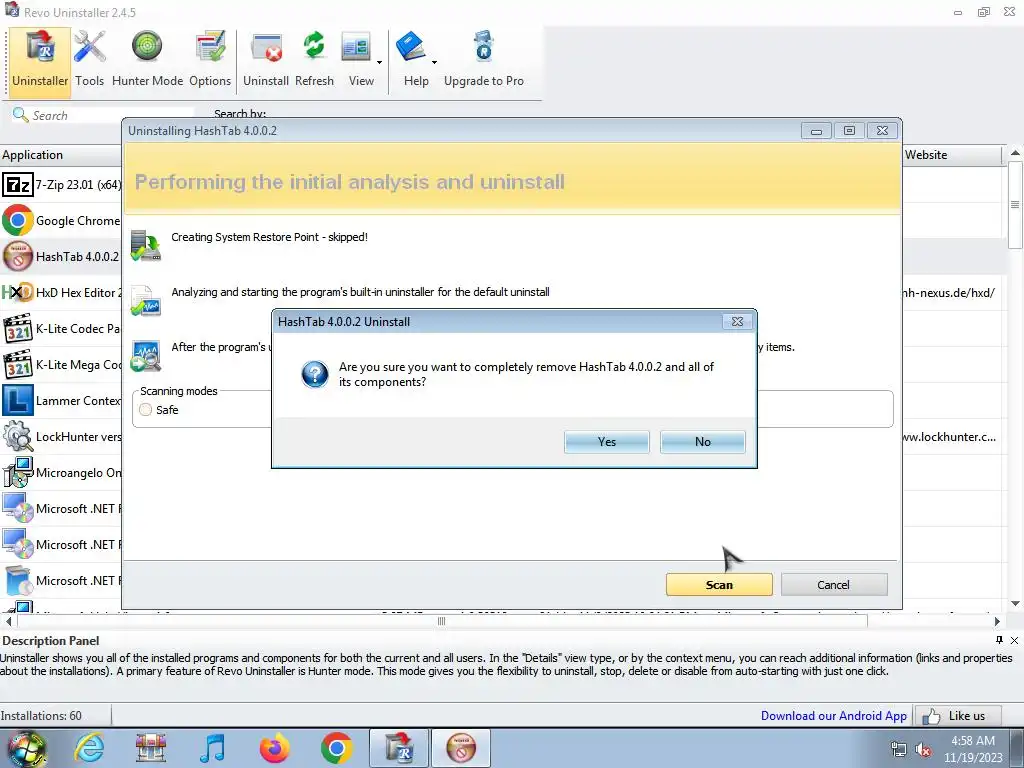Open Options toolbar icon

pos(210,61)
